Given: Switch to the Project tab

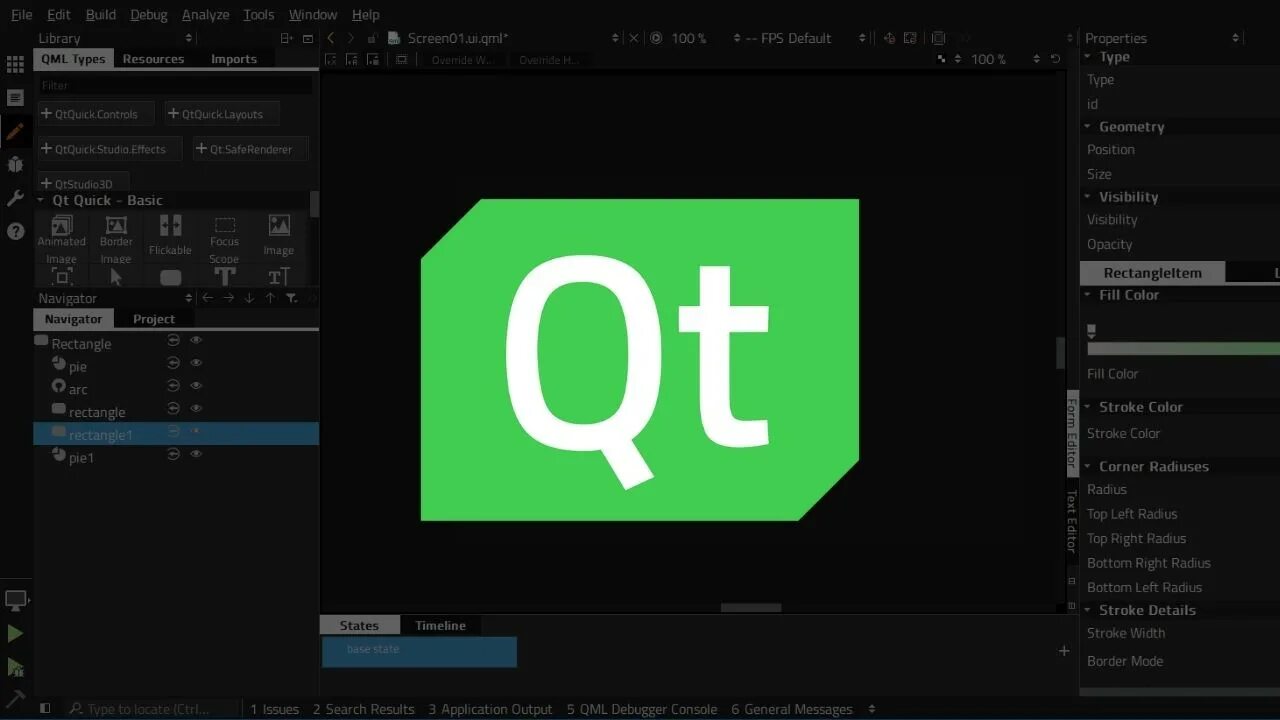Looking at the screenshot, I should (154, 319).
